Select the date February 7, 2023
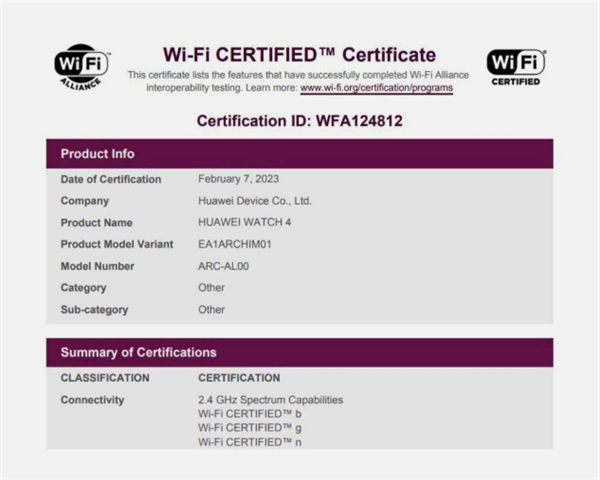 tap(238, 179)
